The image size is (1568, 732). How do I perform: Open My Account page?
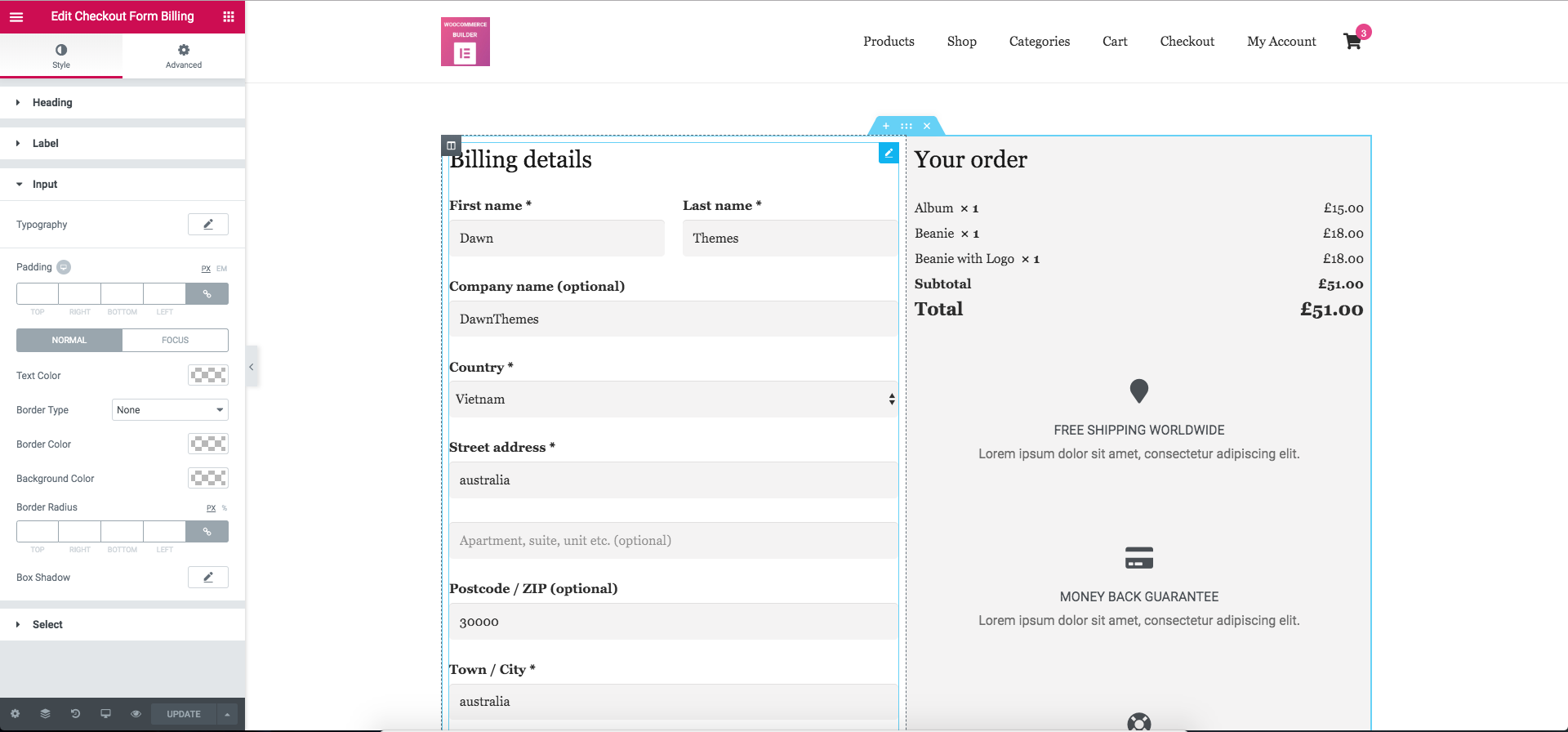pyautogui.click(x=1281, y=41)
